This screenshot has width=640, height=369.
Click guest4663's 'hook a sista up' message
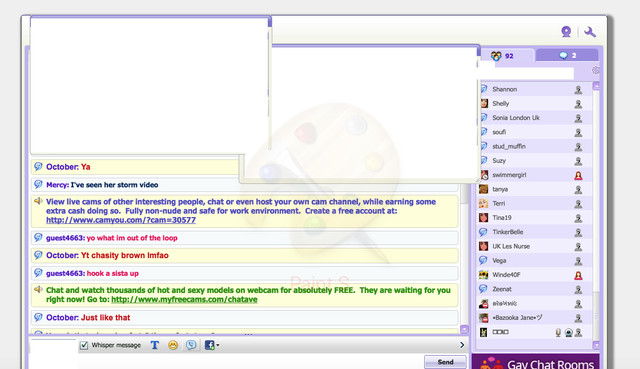244,273
